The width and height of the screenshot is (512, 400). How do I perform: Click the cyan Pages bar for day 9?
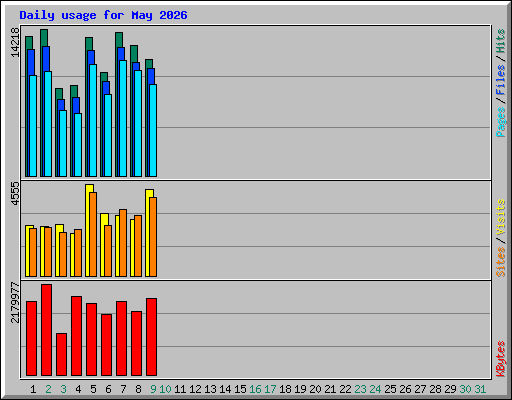[153, 131]
